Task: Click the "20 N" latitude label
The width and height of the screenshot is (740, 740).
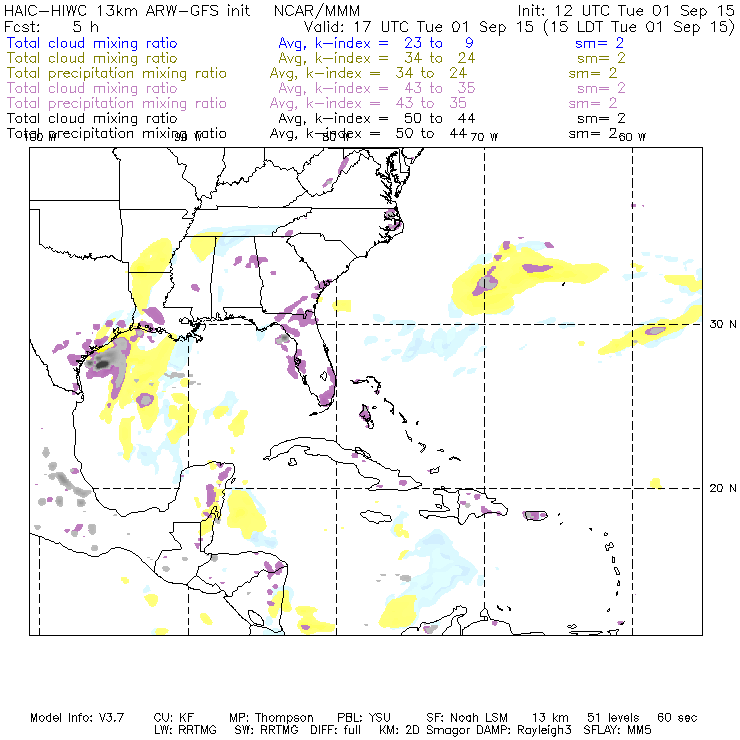Action: (x=723, y=488)
